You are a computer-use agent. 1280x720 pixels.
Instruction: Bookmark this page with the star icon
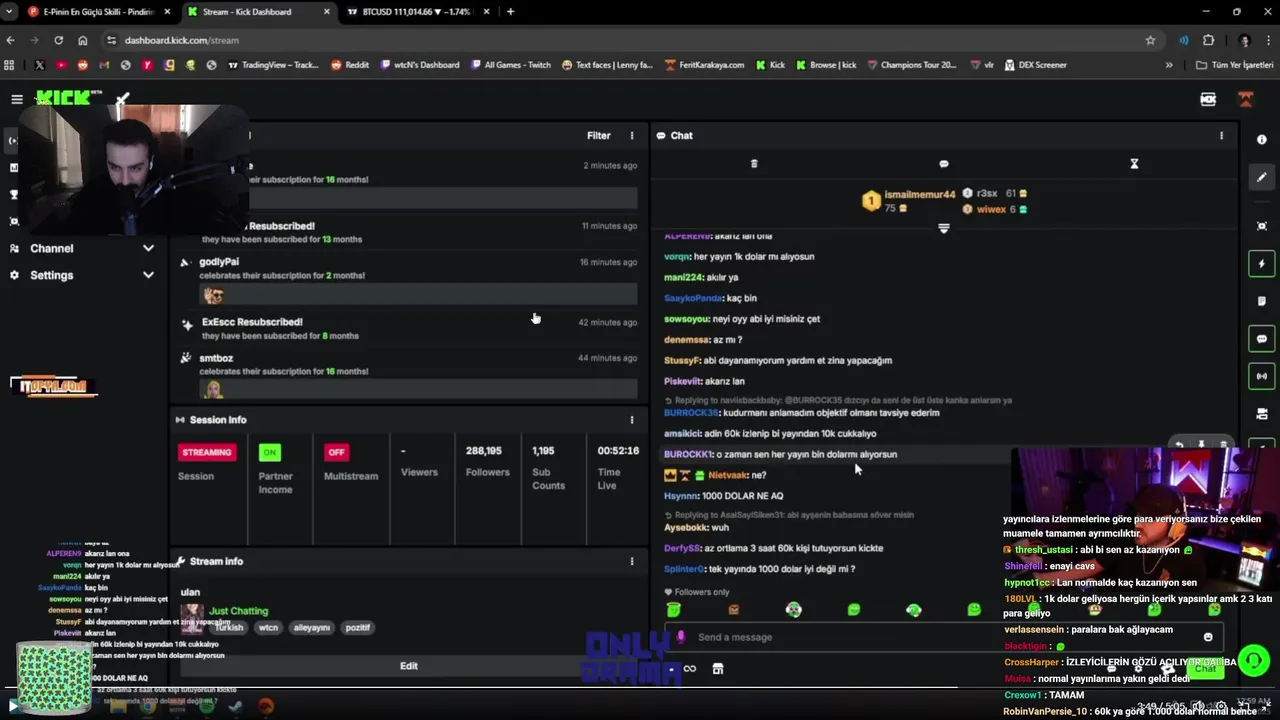tap(1150, 40)
